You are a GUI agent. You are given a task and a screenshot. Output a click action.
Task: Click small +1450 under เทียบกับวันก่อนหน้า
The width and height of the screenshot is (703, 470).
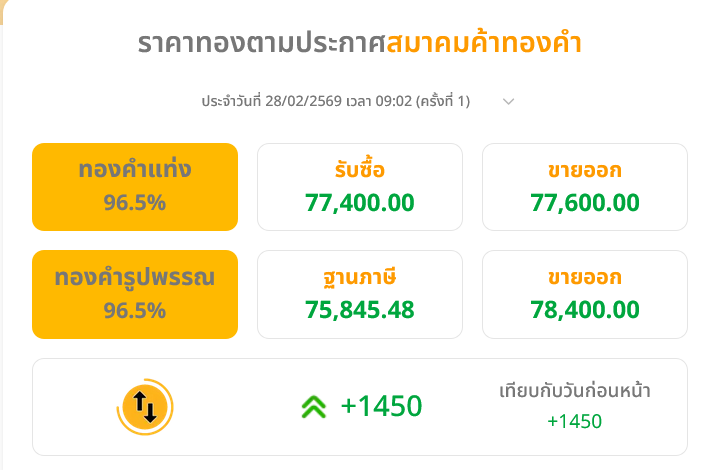coord(574,421)
